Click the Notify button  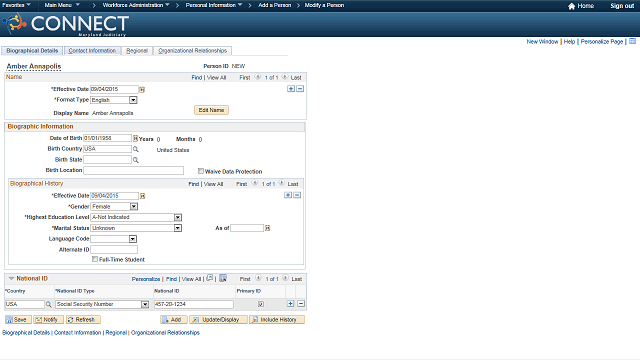pyautogui.click(x=48, y=320)
